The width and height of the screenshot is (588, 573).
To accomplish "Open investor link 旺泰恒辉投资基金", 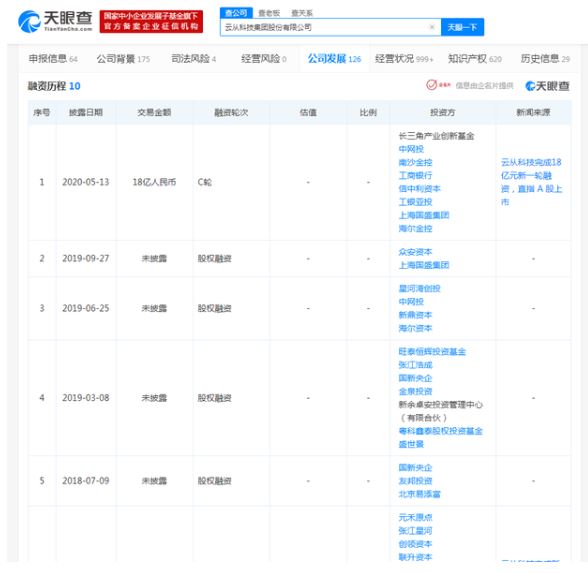I will [x=432, y=351].
